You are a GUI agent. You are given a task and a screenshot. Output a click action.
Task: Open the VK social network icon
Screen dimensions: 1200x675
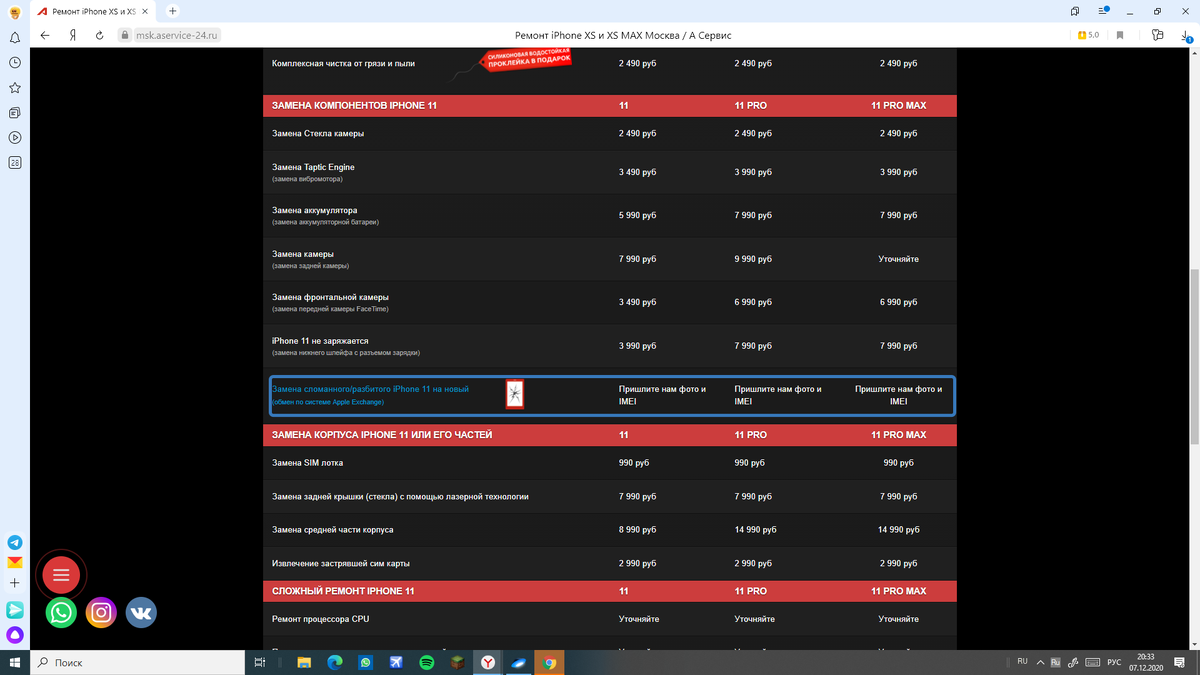[x=141, y=612]
